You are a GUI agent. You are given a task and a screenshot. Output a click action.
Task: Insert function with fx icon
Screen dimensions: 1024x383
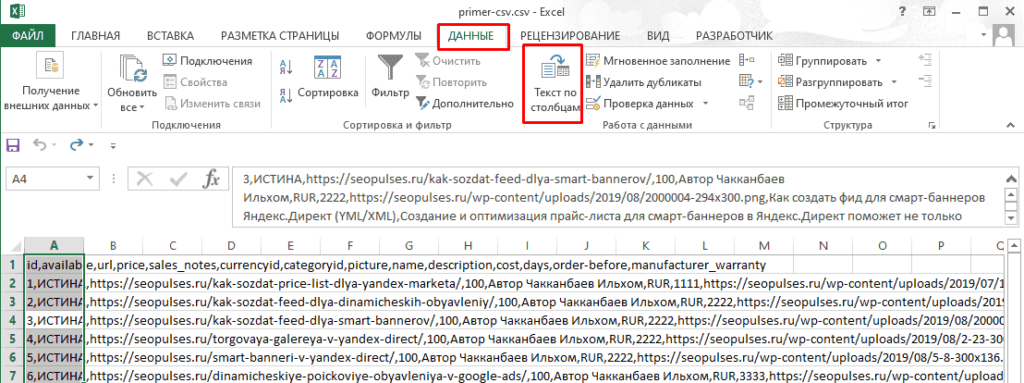[x=211, y=179]
